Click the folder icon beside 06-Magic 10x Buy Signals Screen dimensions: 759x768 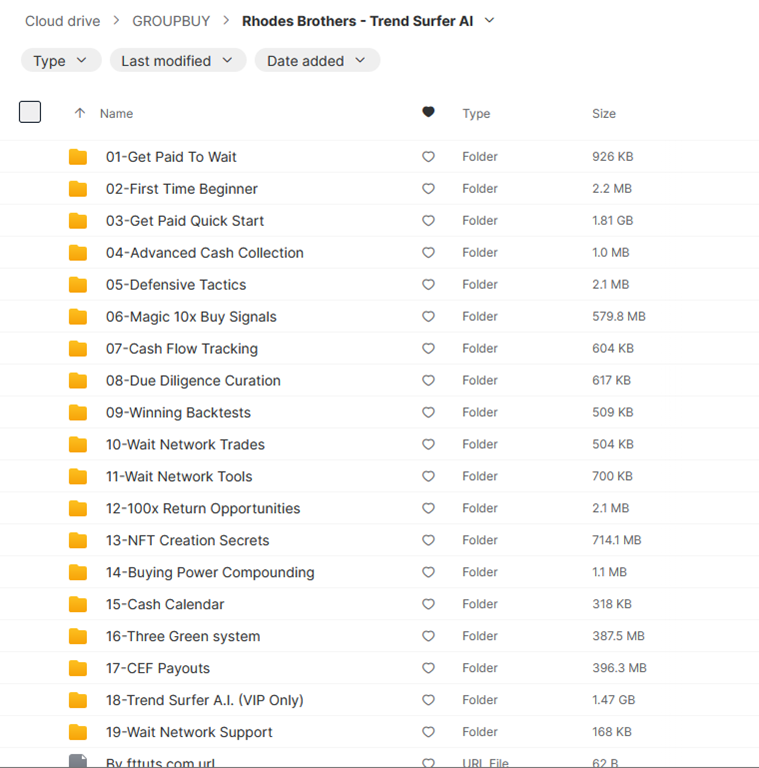point(78,317)
